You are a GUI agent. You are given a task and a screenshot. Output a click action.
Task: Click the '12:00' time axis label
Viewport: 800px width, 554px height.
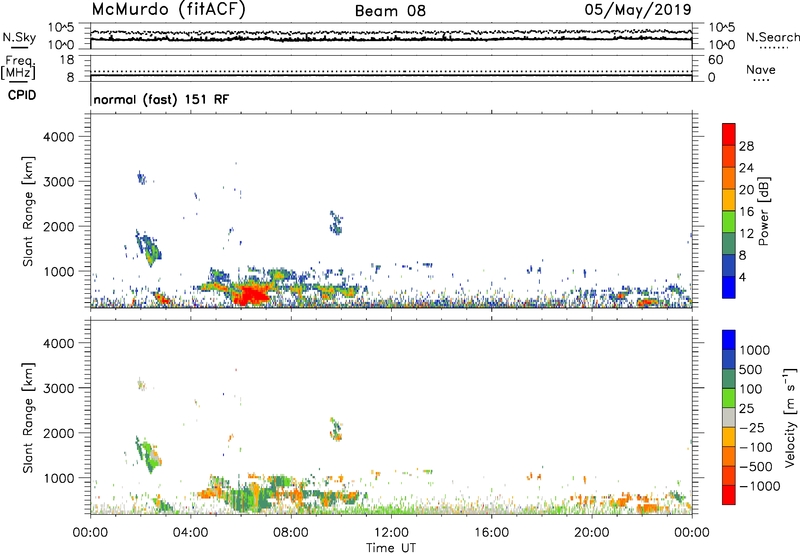point(391,533)
